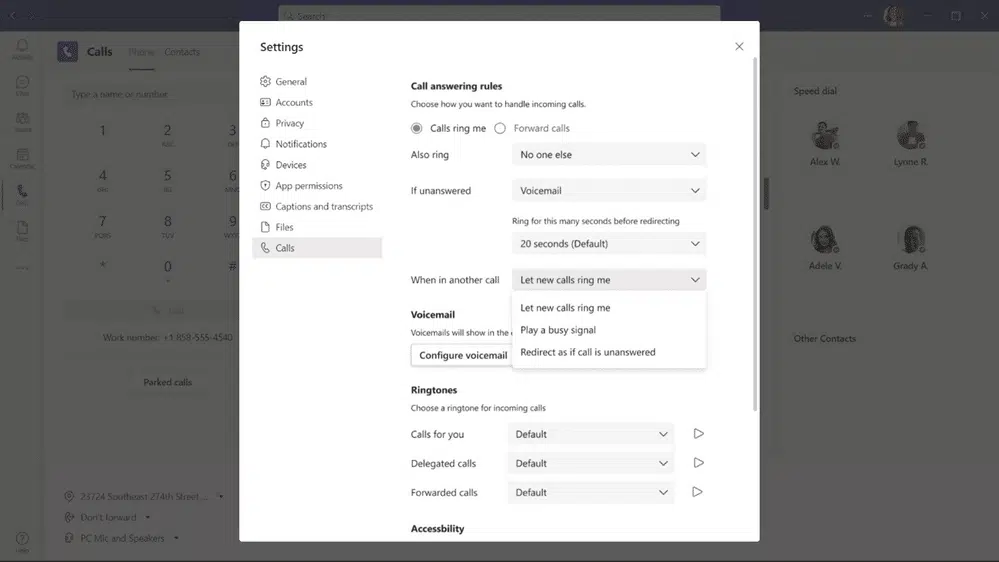Dial digit 5 on the keypad
This screenshot has width=999, height=562.
[168, 178]
